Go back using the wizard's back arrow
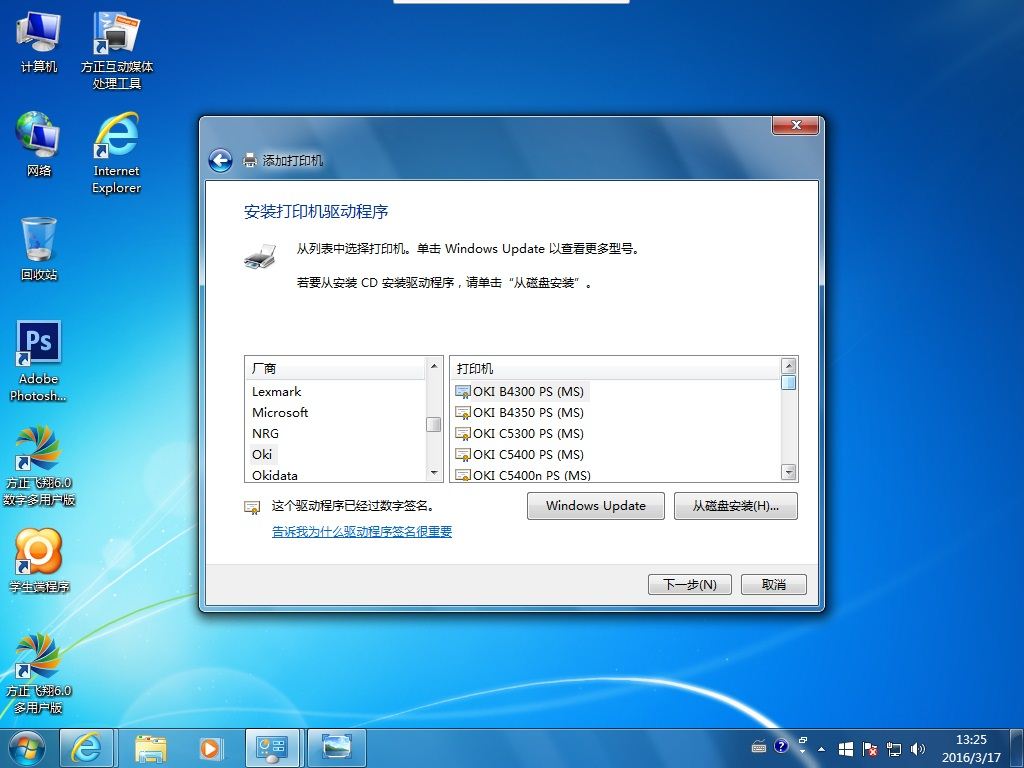 tap(220, 160)
